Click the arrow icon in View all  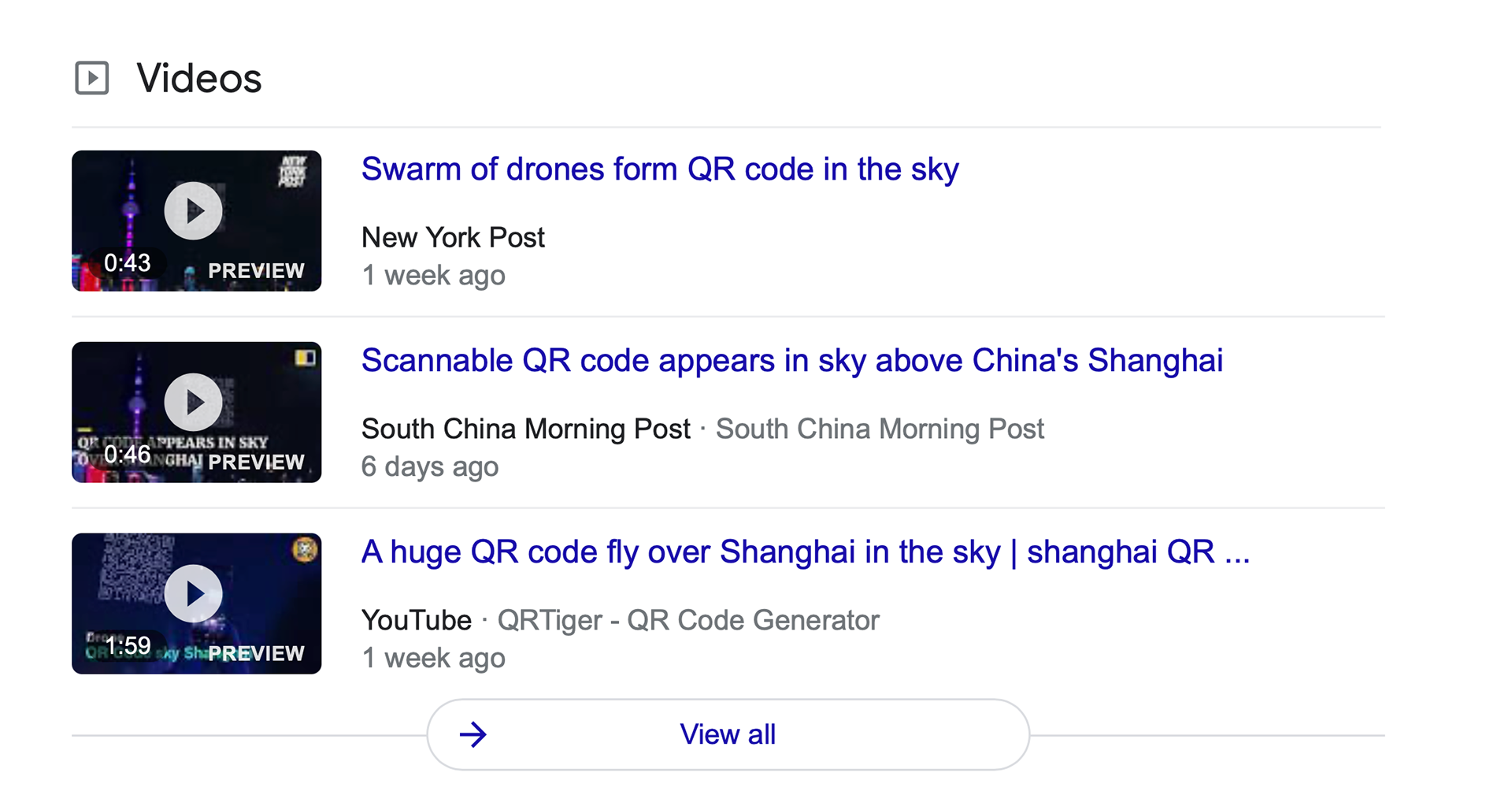[473, 734]
